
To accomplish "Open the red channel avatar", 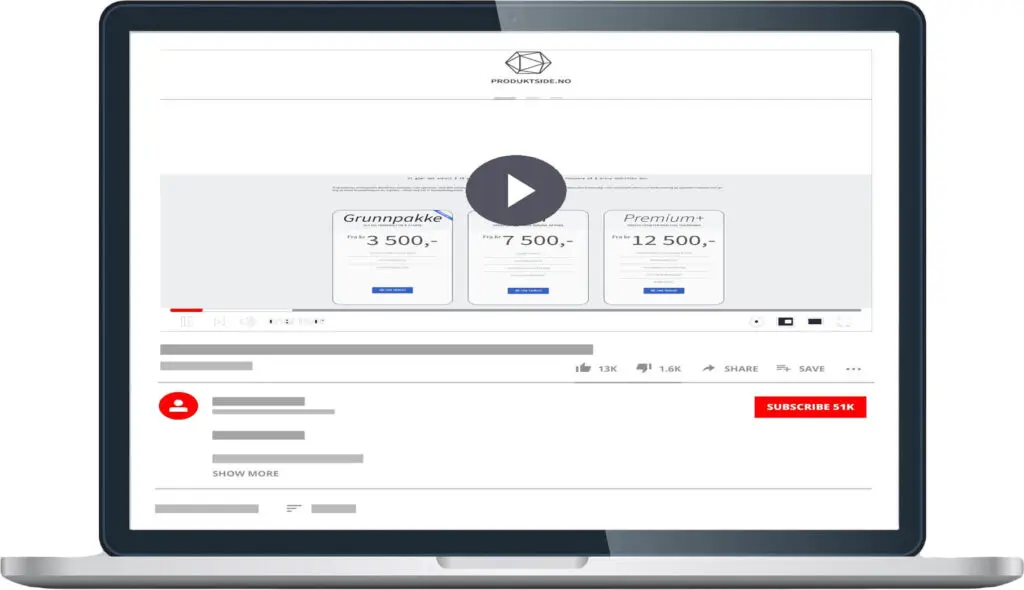I will coord(178,406).
